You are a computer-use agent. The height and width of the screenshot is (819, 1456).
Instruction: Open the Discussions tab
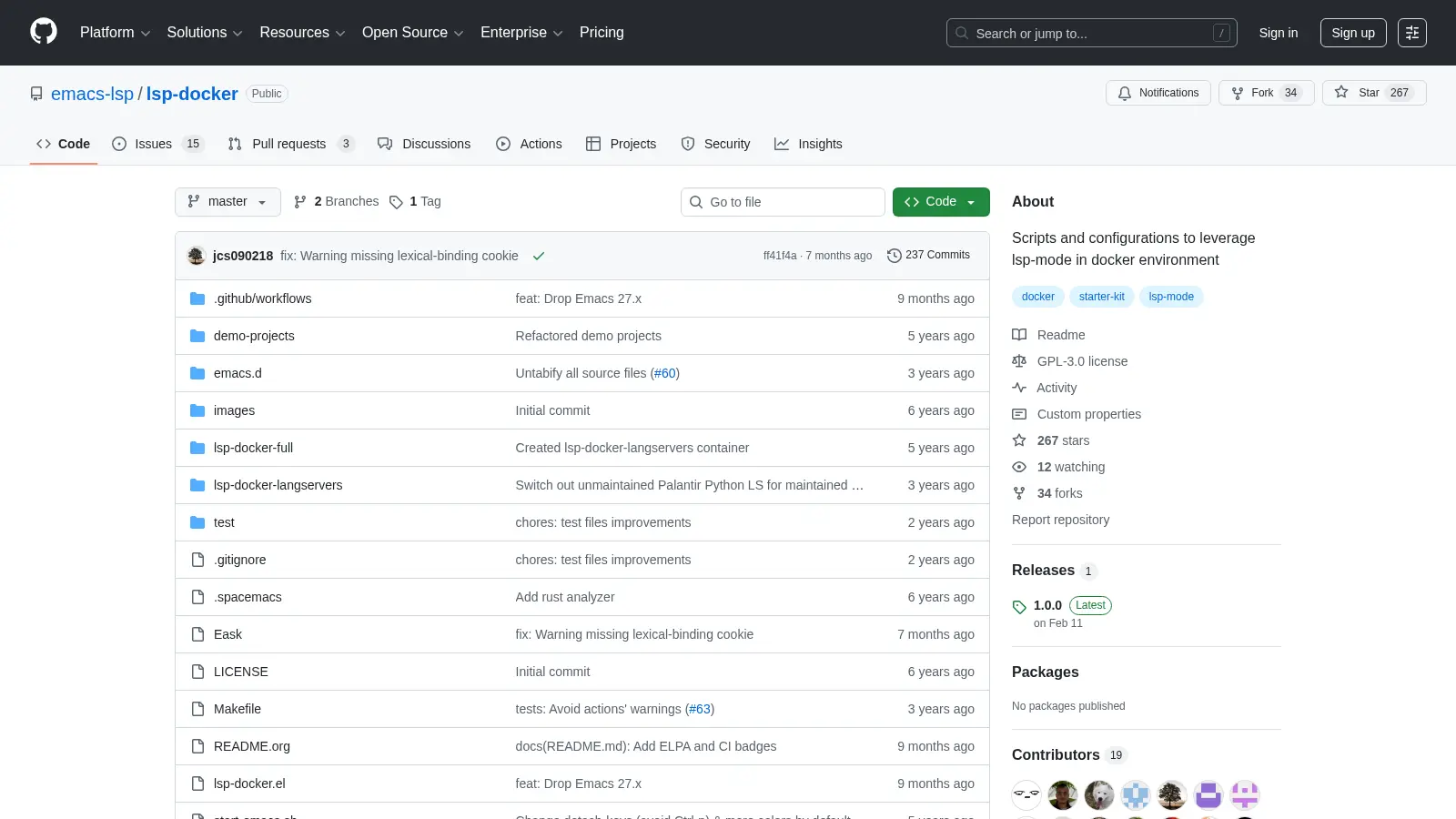pos(424,144)
